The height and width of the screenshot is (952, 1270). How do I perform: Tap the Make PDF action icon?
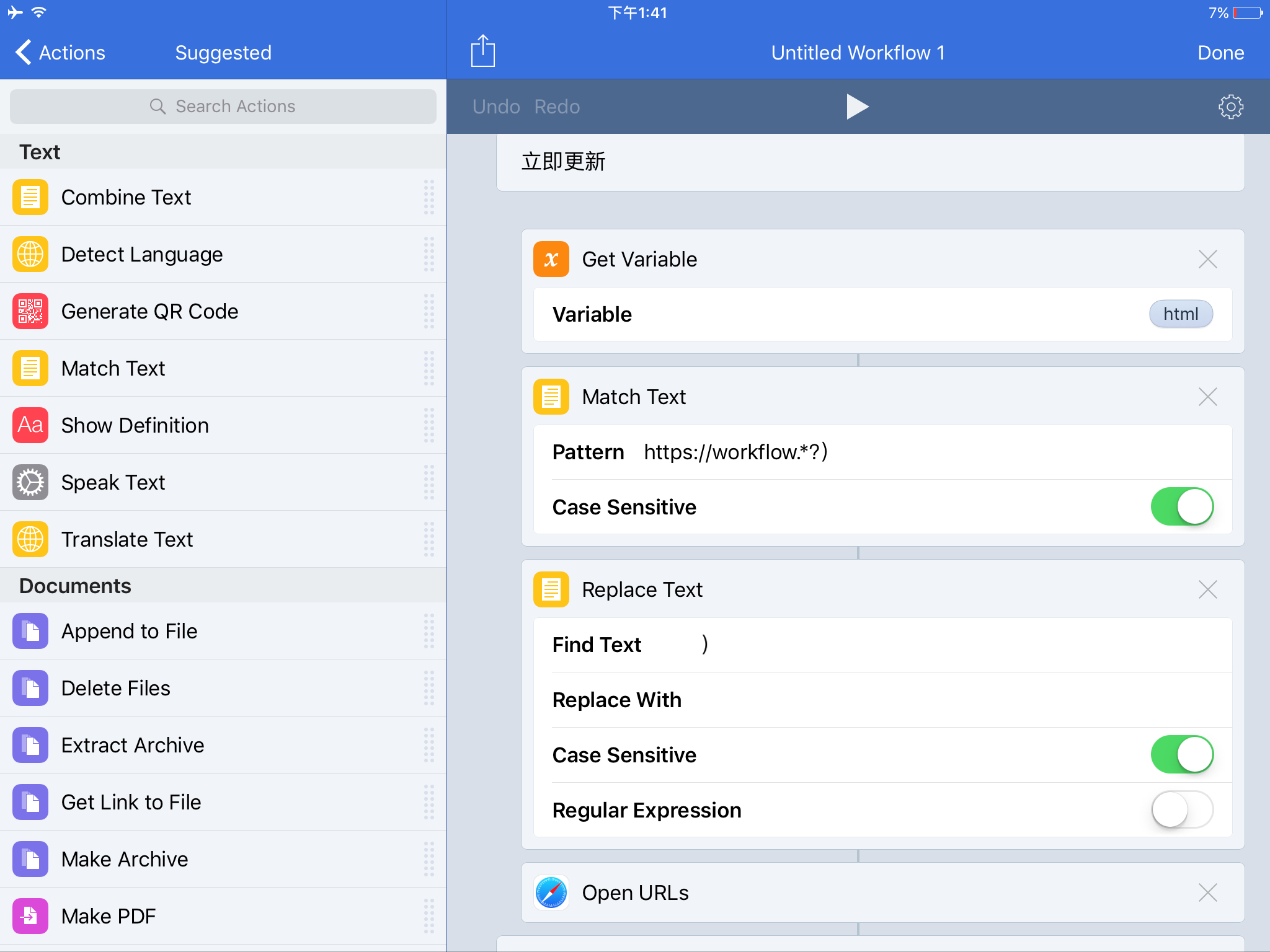pos(30,916)
